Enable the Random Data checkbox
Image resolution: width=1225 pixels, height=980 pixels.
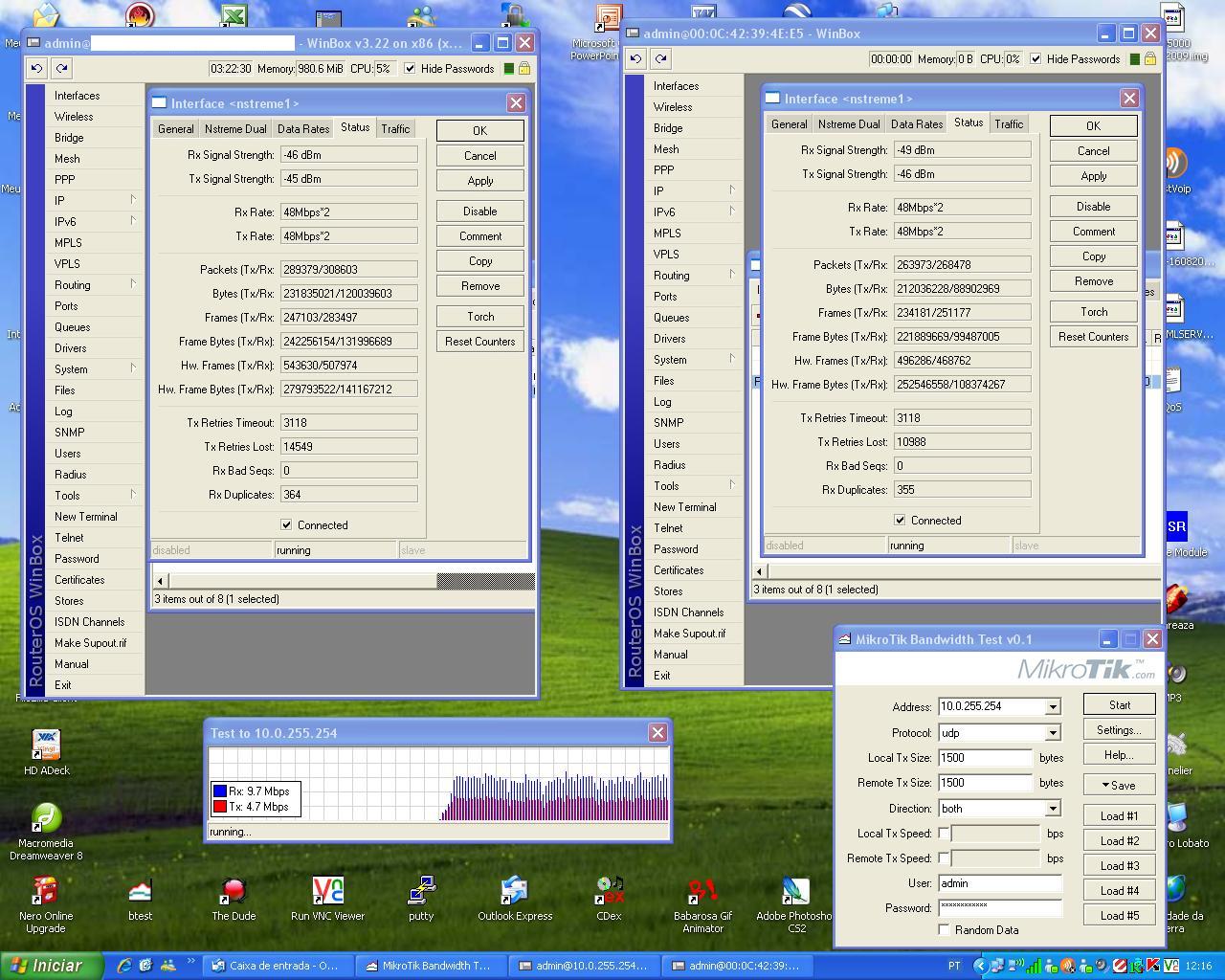945,929
